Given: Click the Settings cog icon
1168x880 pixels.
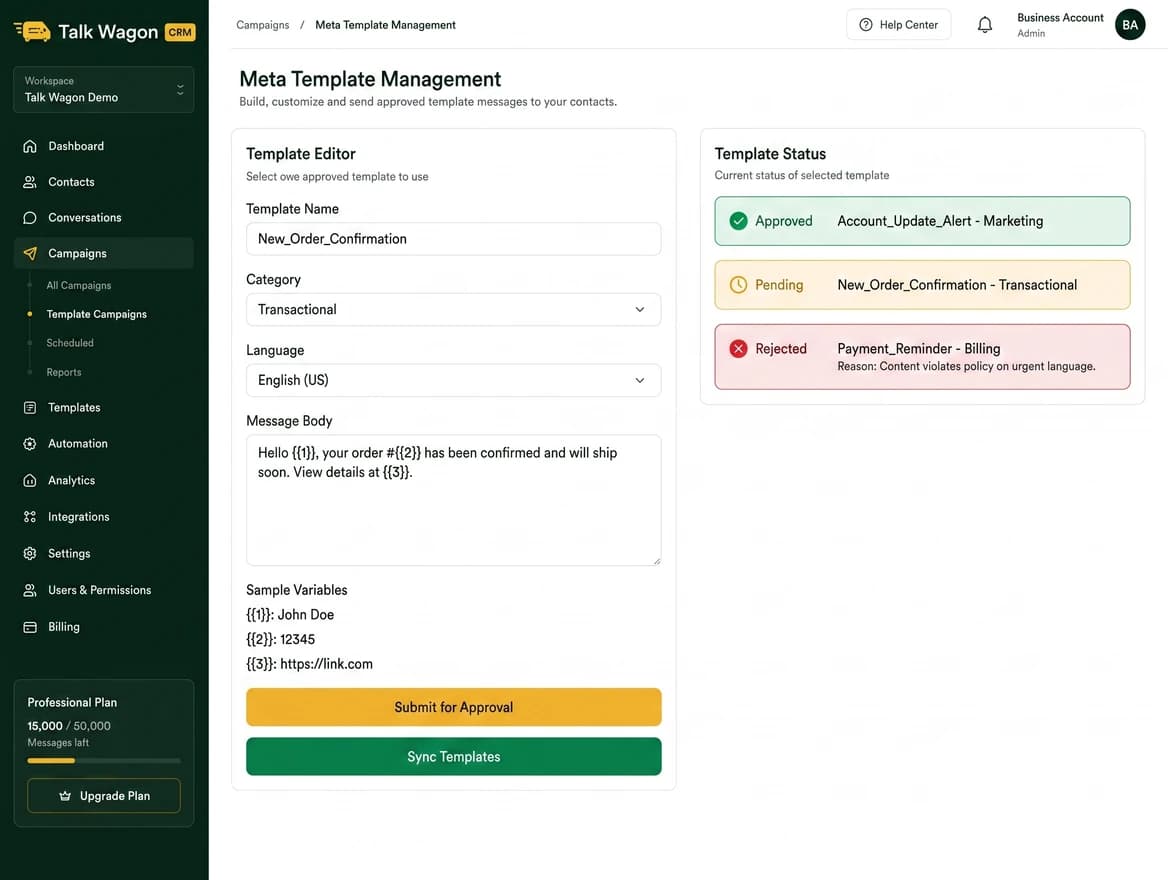Looking at the screenshot, I should [x=30, y=554].
